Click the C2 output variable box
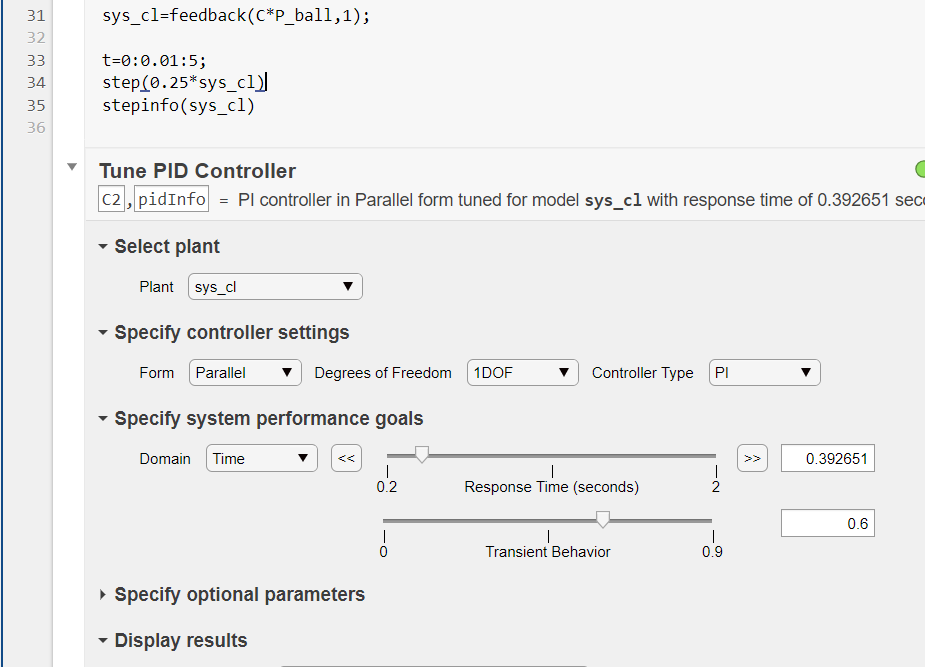The height and width of the screenshot is (667, 925). [x=111, y=199]
